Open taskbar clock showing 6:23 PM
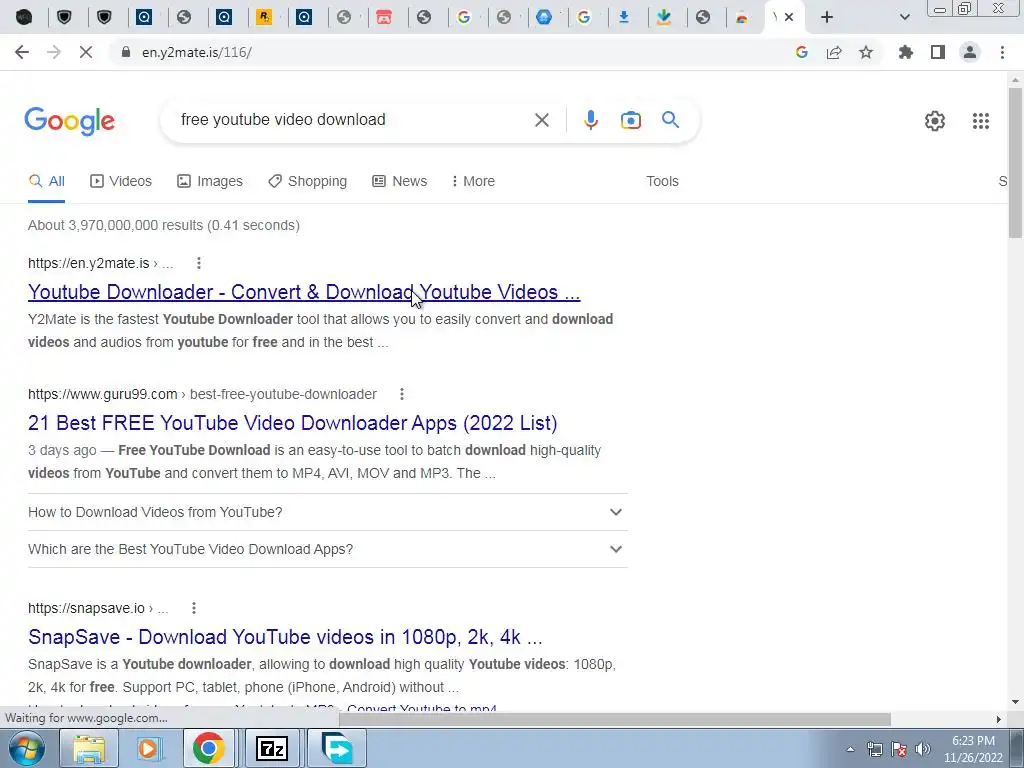Viewport: 1024px width, 768px height. pos(973,749)
